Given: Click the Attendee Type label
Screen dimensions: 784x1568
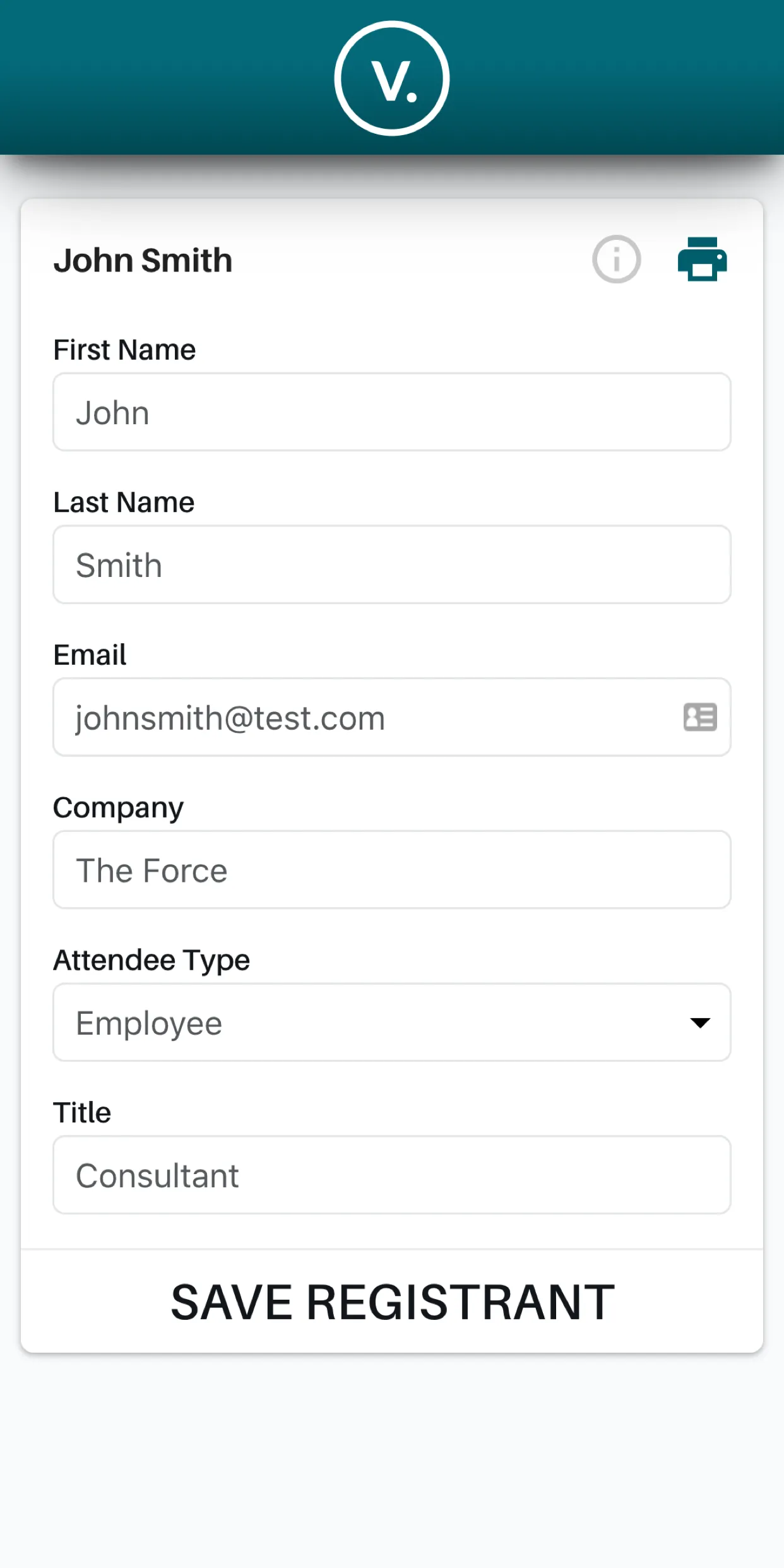Looking at the screenshot, I should [x=151, y=960].
